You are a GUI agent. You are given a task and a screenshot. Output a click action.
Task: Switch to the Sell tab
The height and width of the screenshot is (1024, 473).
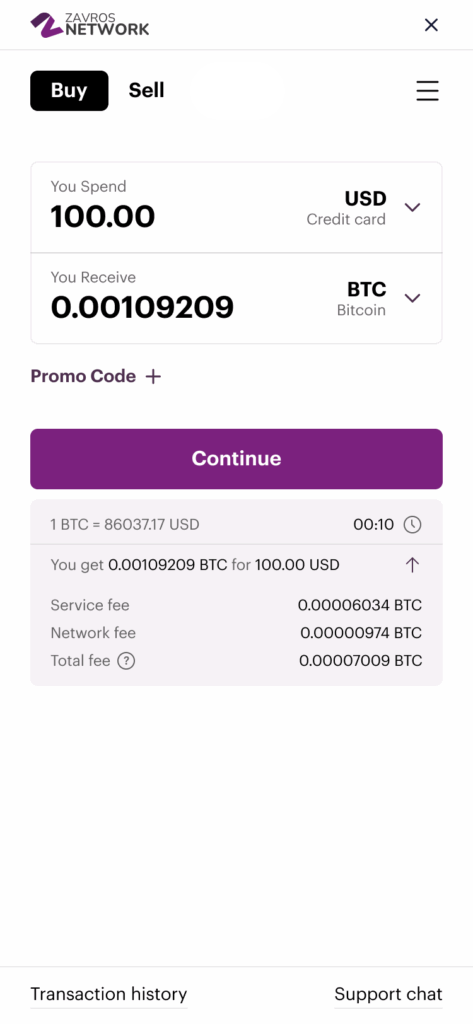[x=146, y=91]
